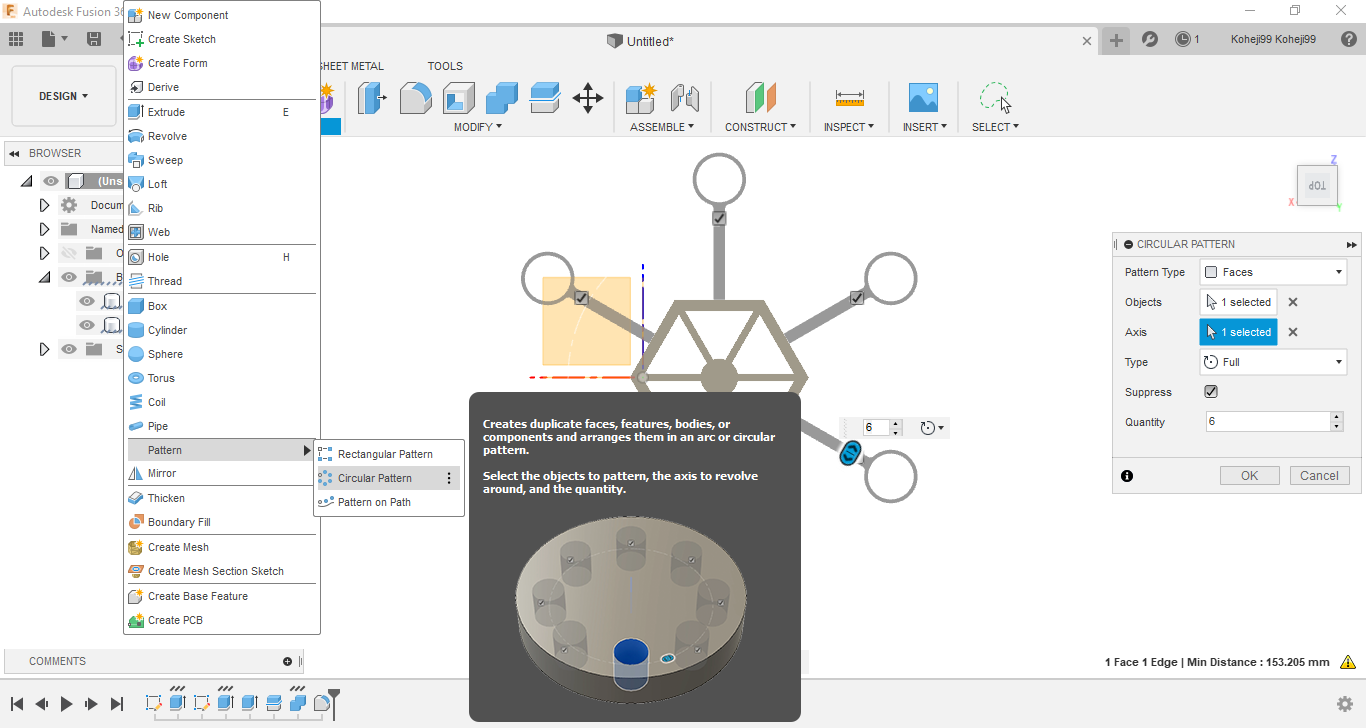Image resolution: width=1366 pixels, height=728 pixels.
Task: Click the Measure ruler icon
Action: pyautogui.click(x=849, y=97)
